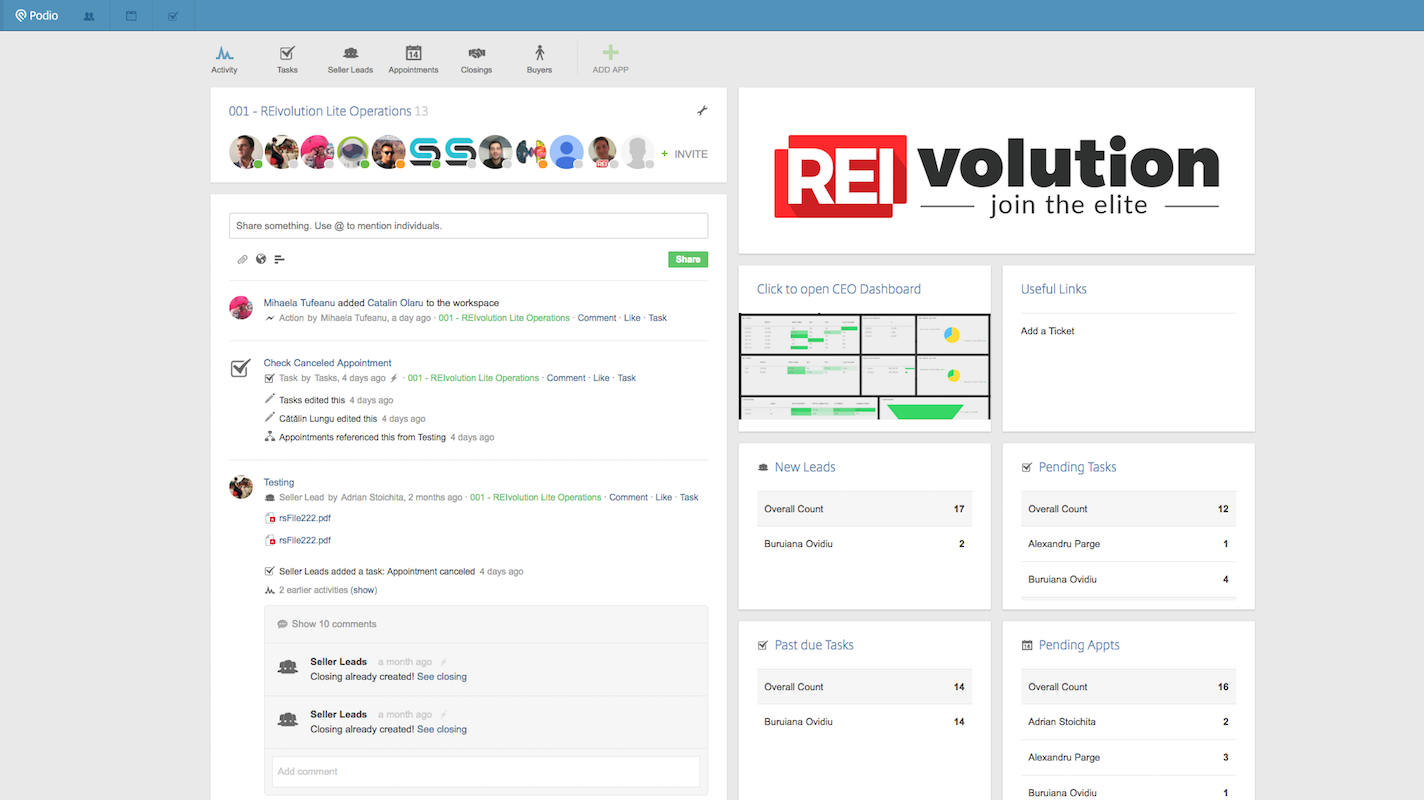Click the large checkbox icon beside Check Canceled Appointment

(240, 368)
